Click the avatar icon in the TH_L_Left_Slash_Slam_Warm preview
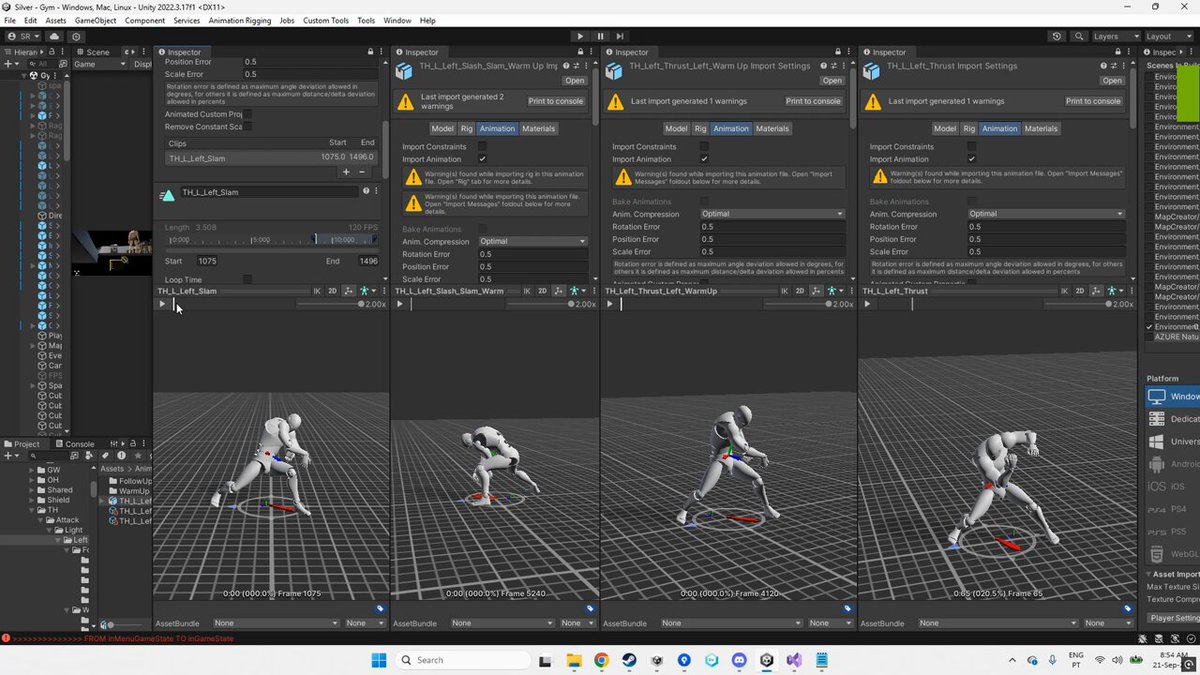 (573, 291)
